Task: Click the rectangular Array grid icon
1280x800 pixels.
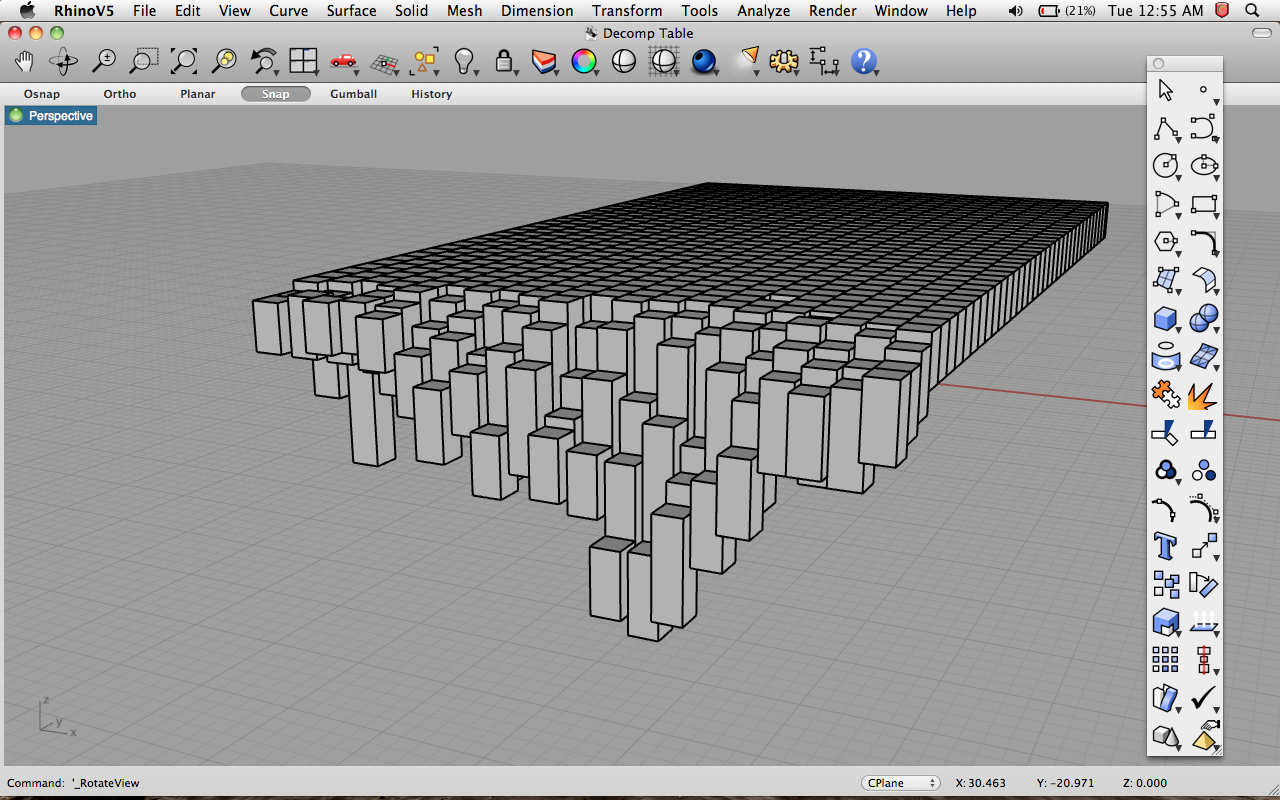Action: (1166, 660)
